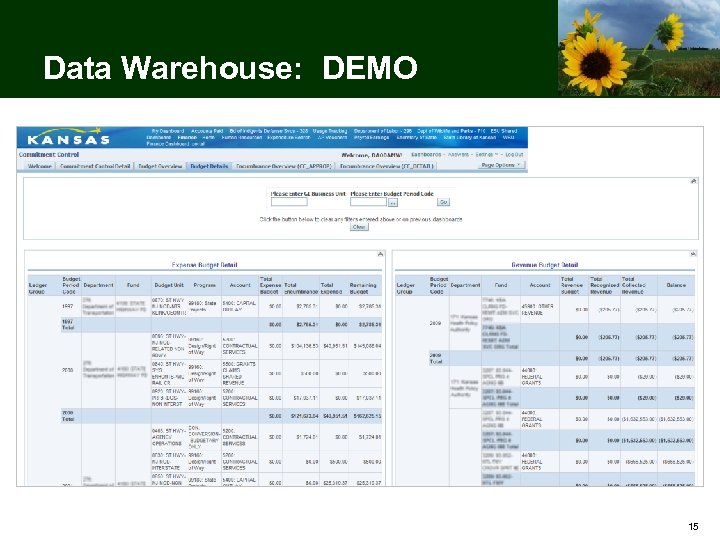Open the Answers link in header
Screen dimensions: 720x540
click(458, 155)
